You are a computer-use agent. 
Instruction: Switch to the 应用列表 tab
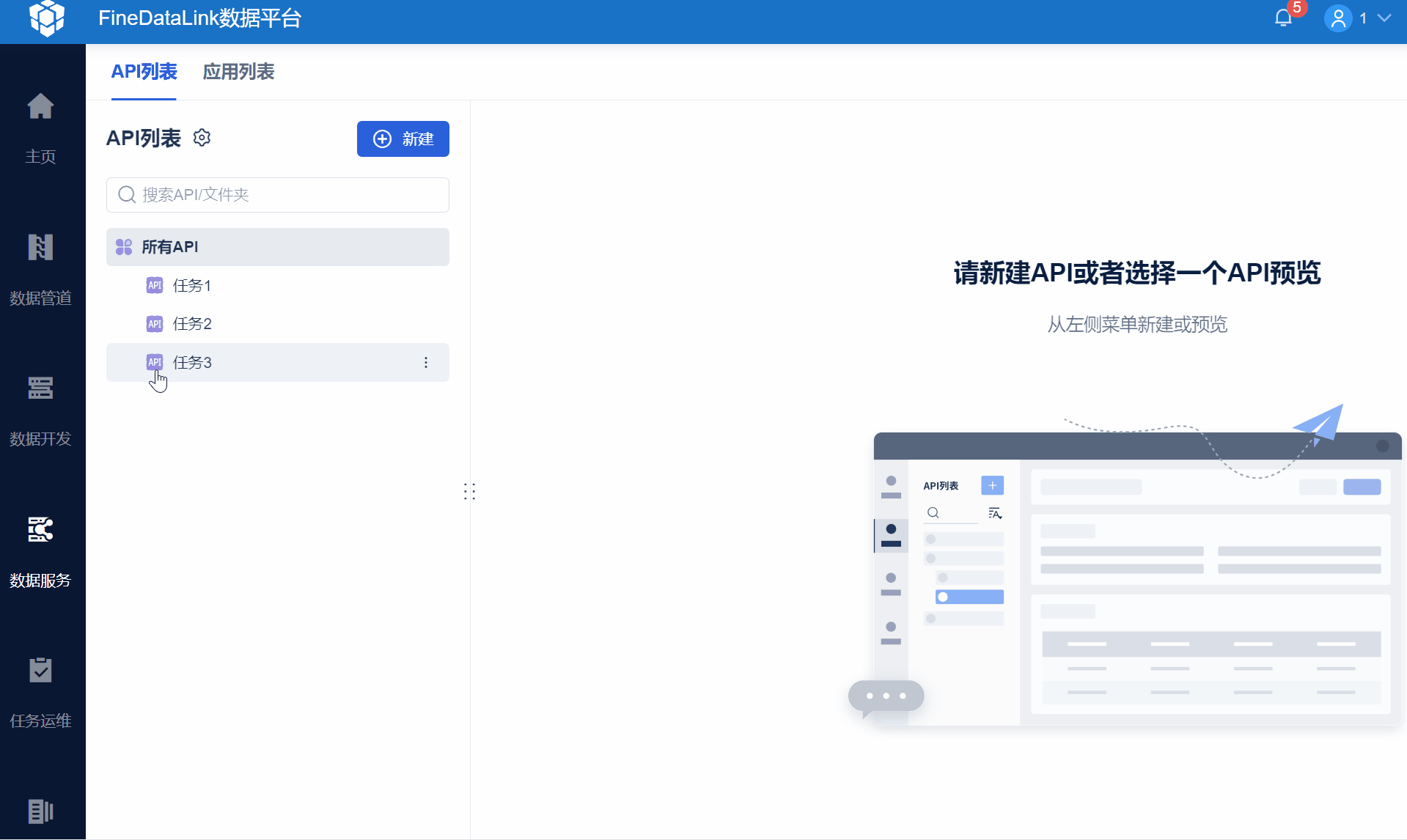click(x=238, y=72)
